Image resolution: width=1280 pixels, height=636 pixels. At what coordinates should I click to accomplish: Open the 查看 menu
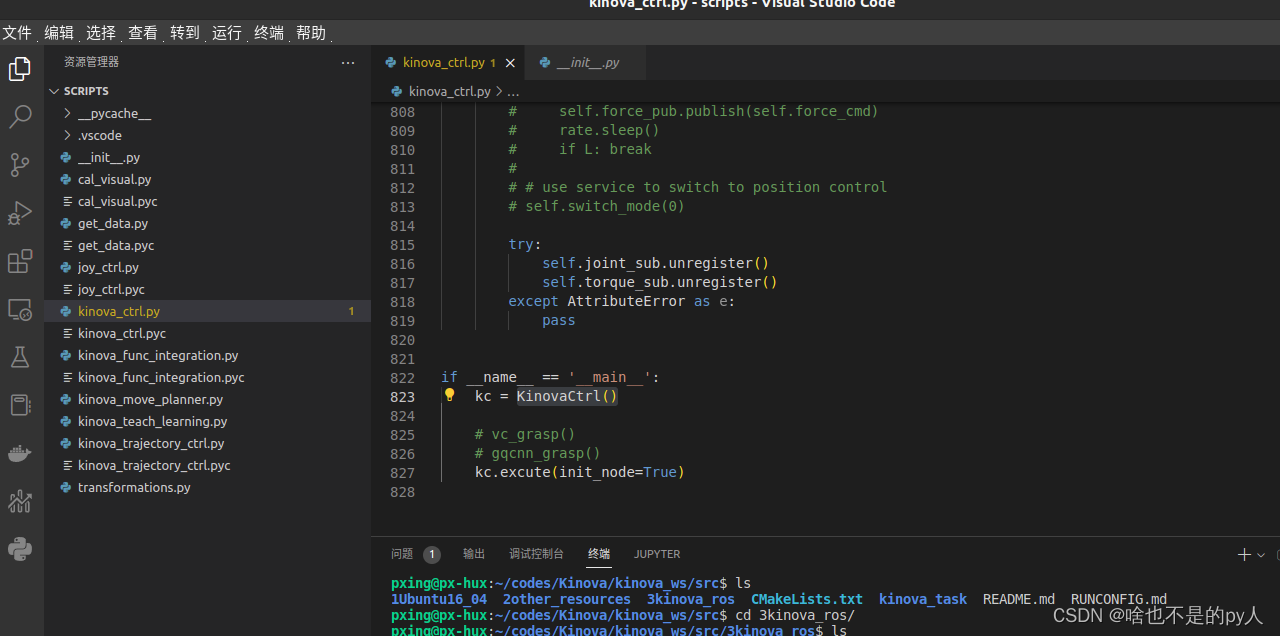143,33
